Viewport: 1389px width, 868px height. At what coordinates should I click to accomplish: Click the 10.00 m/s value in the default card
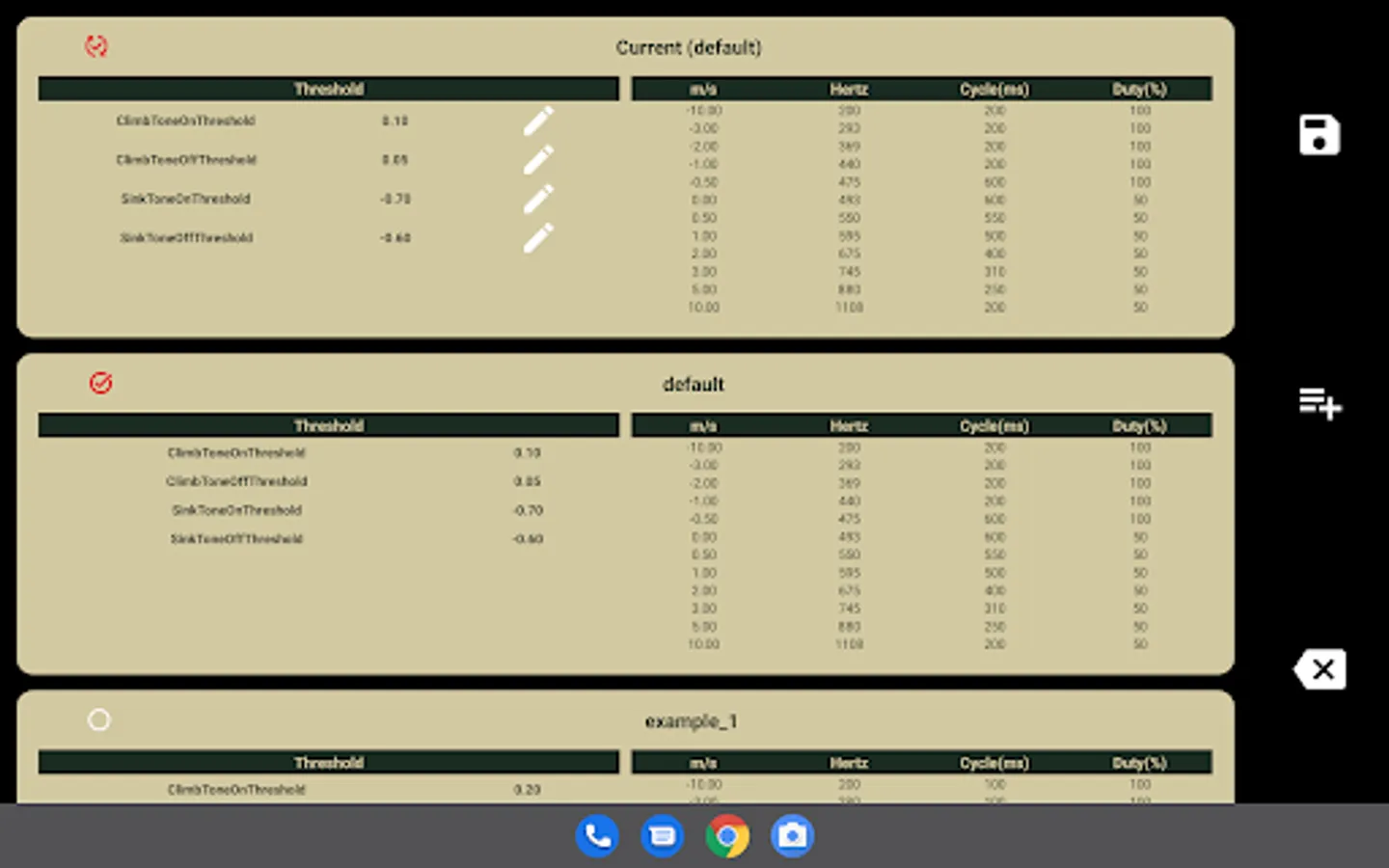(703, 644)
